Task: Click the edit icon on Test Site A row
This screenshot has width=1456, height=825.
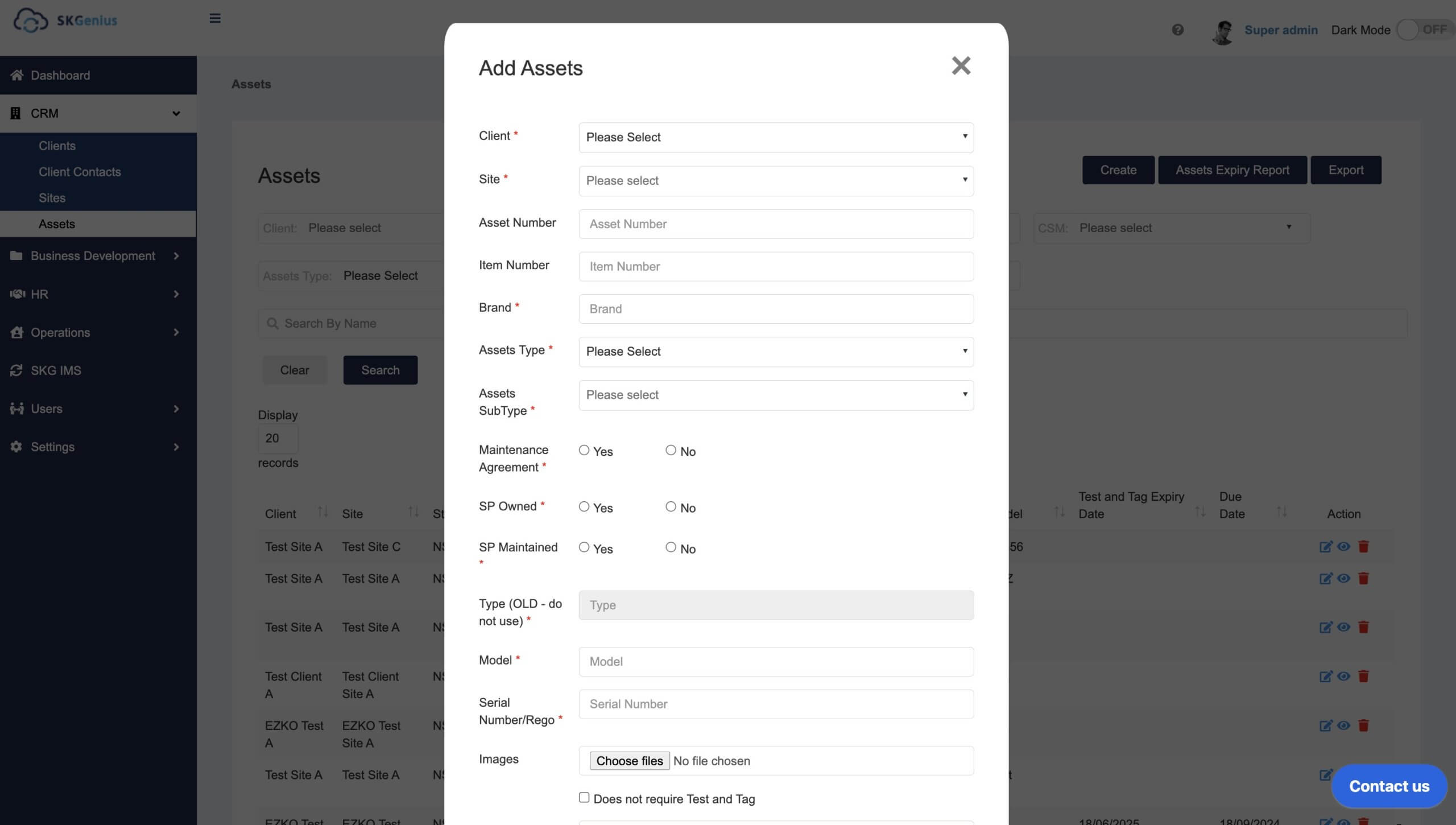Action: point(1325,578)
